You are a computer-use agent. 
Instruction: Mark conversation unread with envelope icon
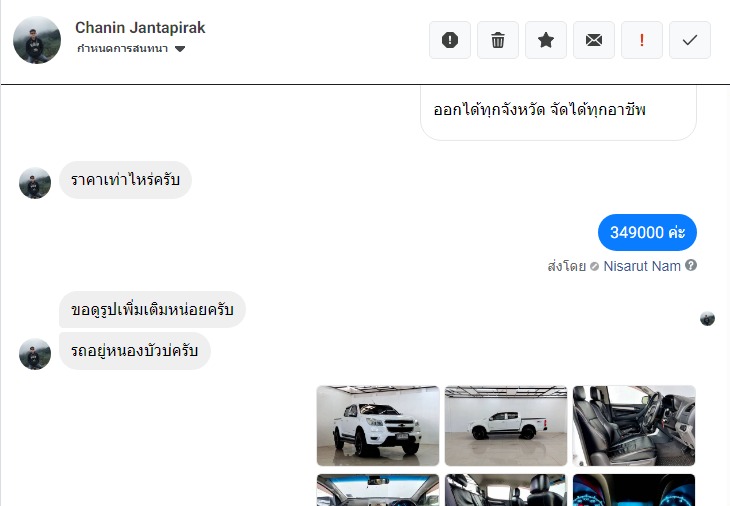coord(594,40)
